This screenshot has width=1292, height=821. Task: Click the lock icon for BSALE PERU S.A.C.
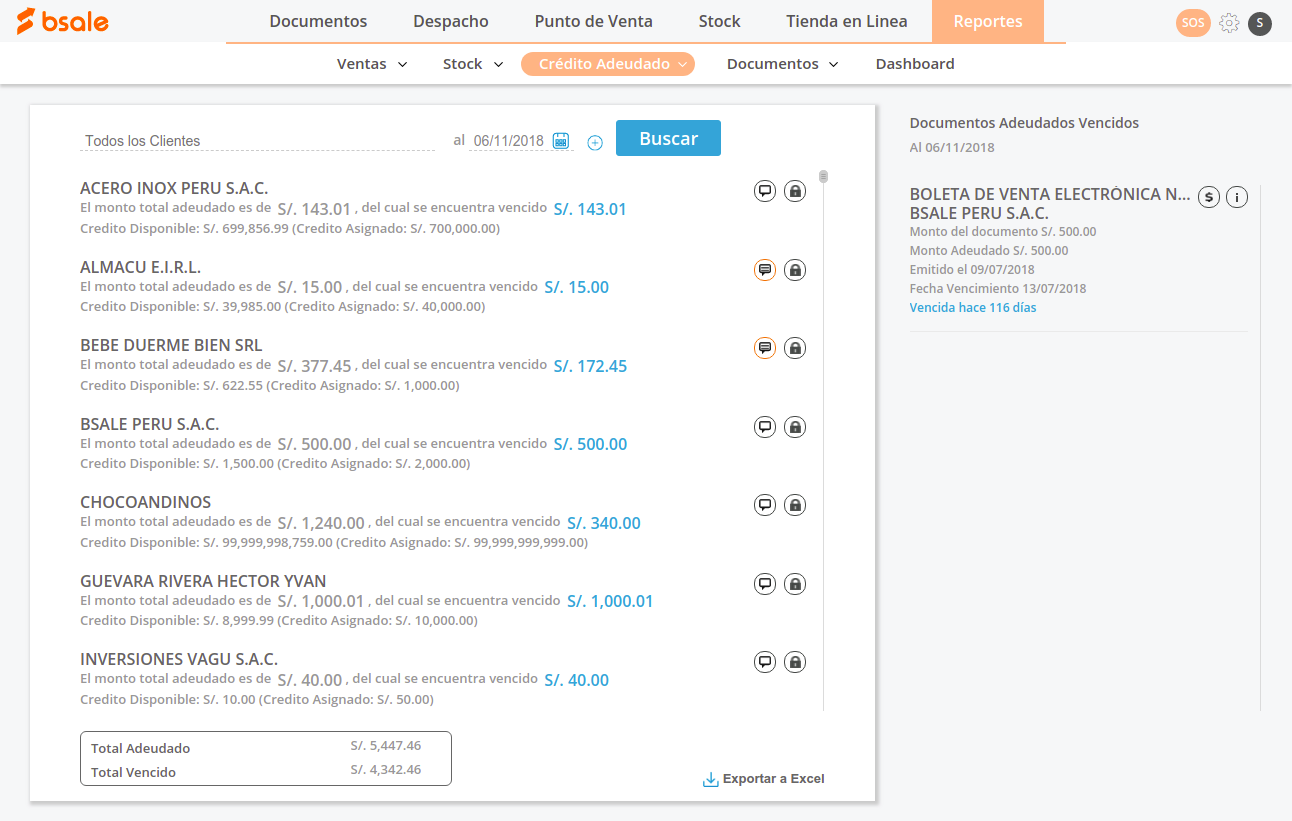(795, 426)
